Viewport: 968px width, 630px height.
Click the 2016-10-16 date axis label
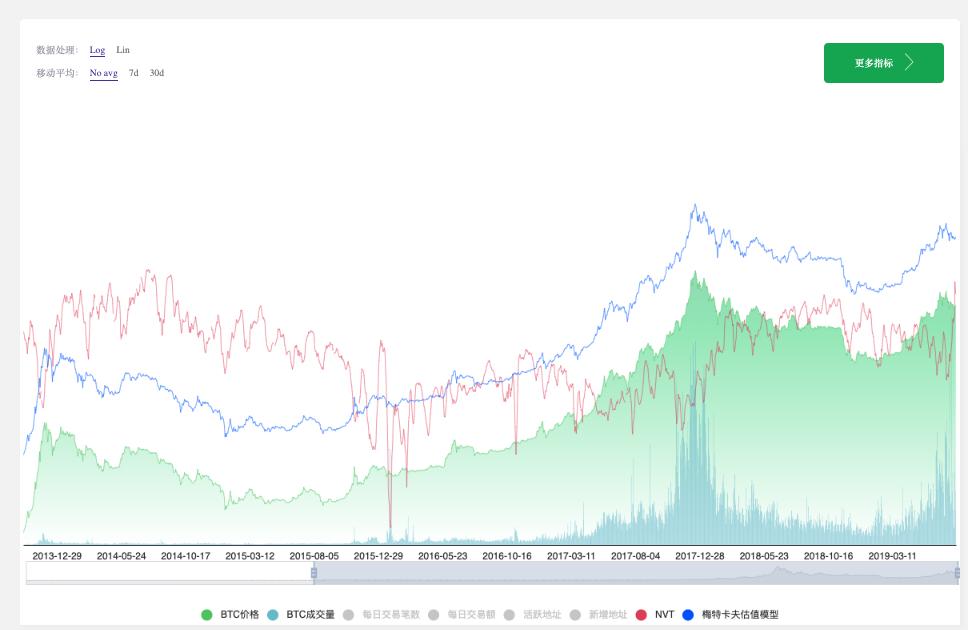click(507, 556)
